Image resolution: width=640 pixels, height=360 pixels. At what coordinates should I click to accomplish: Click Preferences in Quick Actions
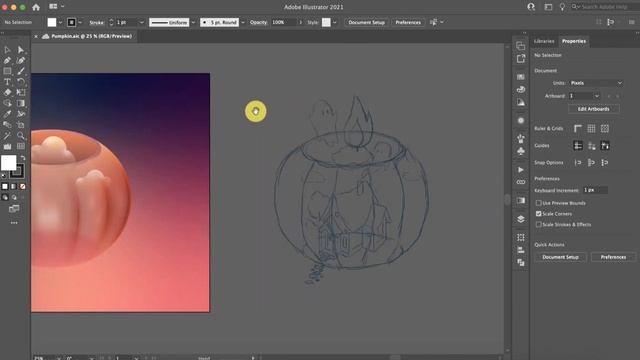coord(613,257)
